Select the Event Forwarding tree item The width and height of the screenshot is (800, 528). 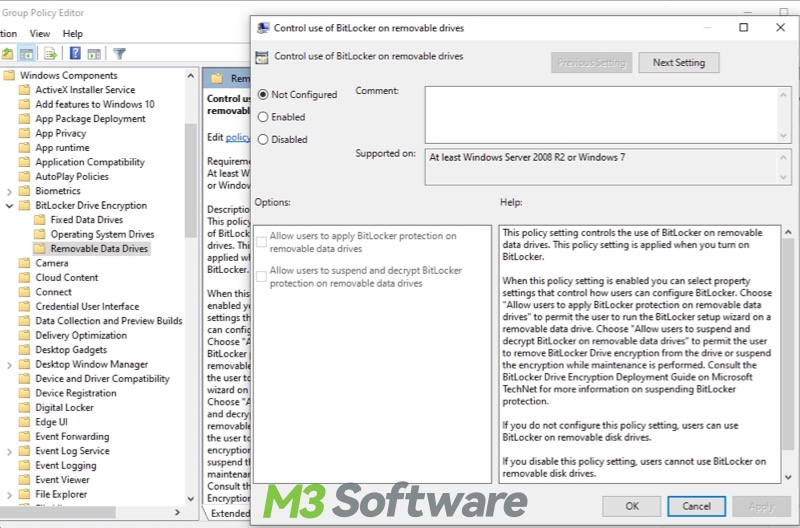pos(72,437)
